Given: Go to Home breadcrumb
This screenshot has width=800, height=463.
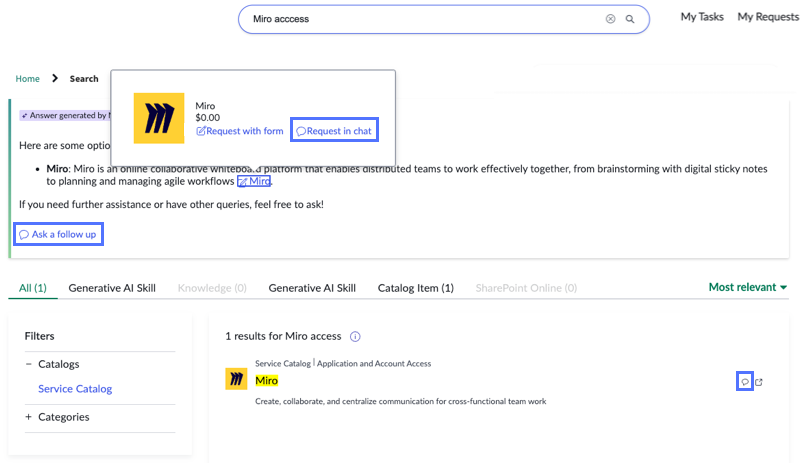Looking at the screenshot, I should (28, 79).
